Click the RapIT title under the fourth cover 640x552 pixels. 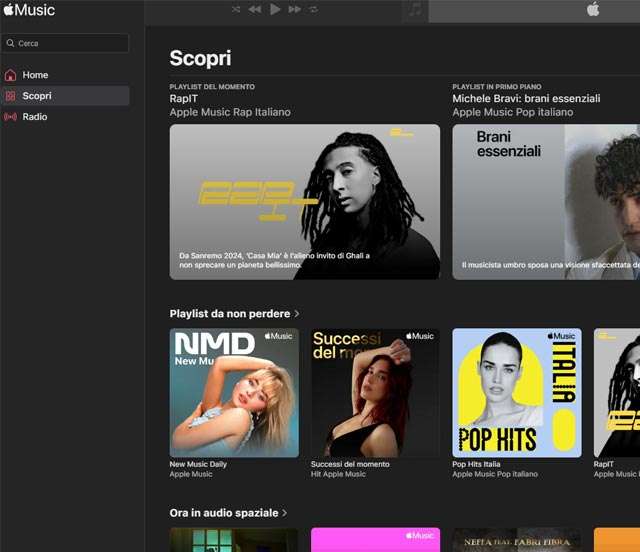(x=604, y=464)
